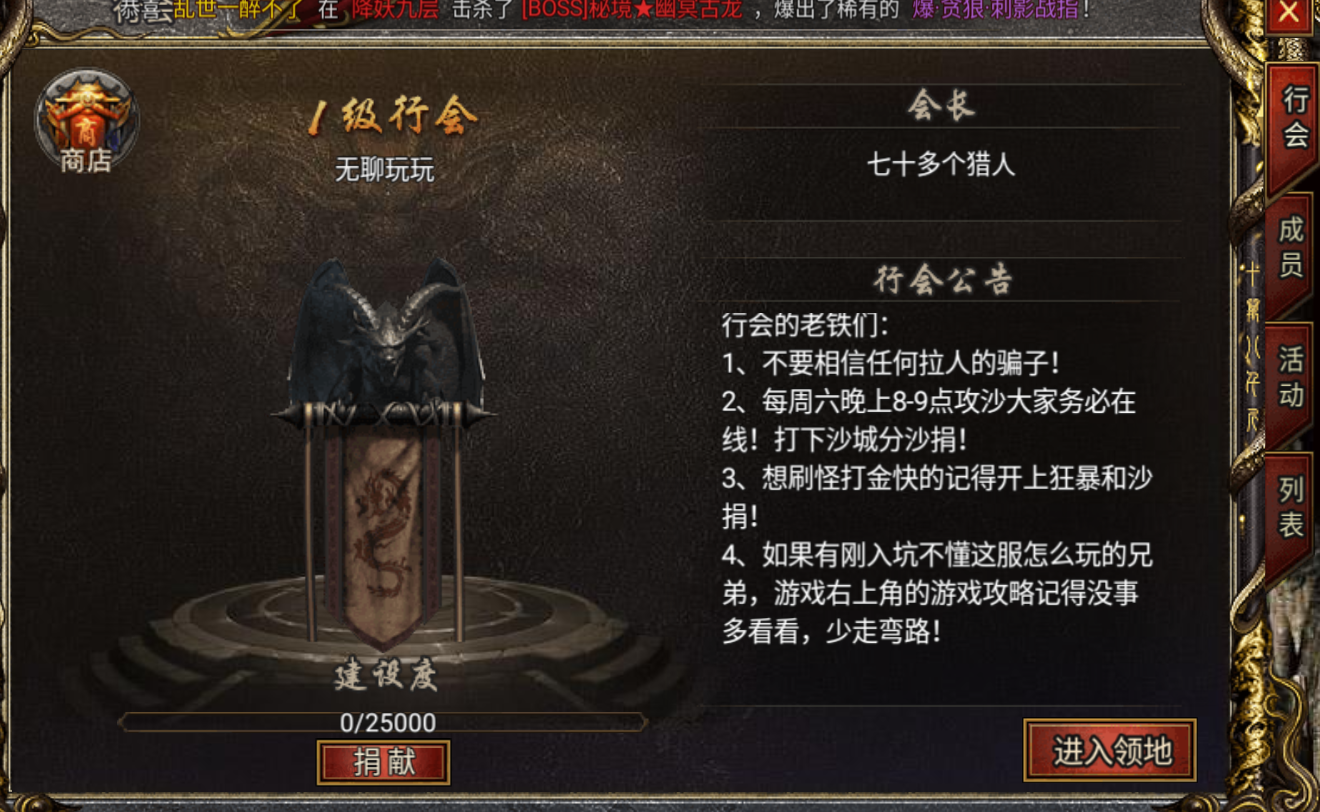Click the 1级行会 level title
The image size is (1320, 812).
(x=392, y=118)
